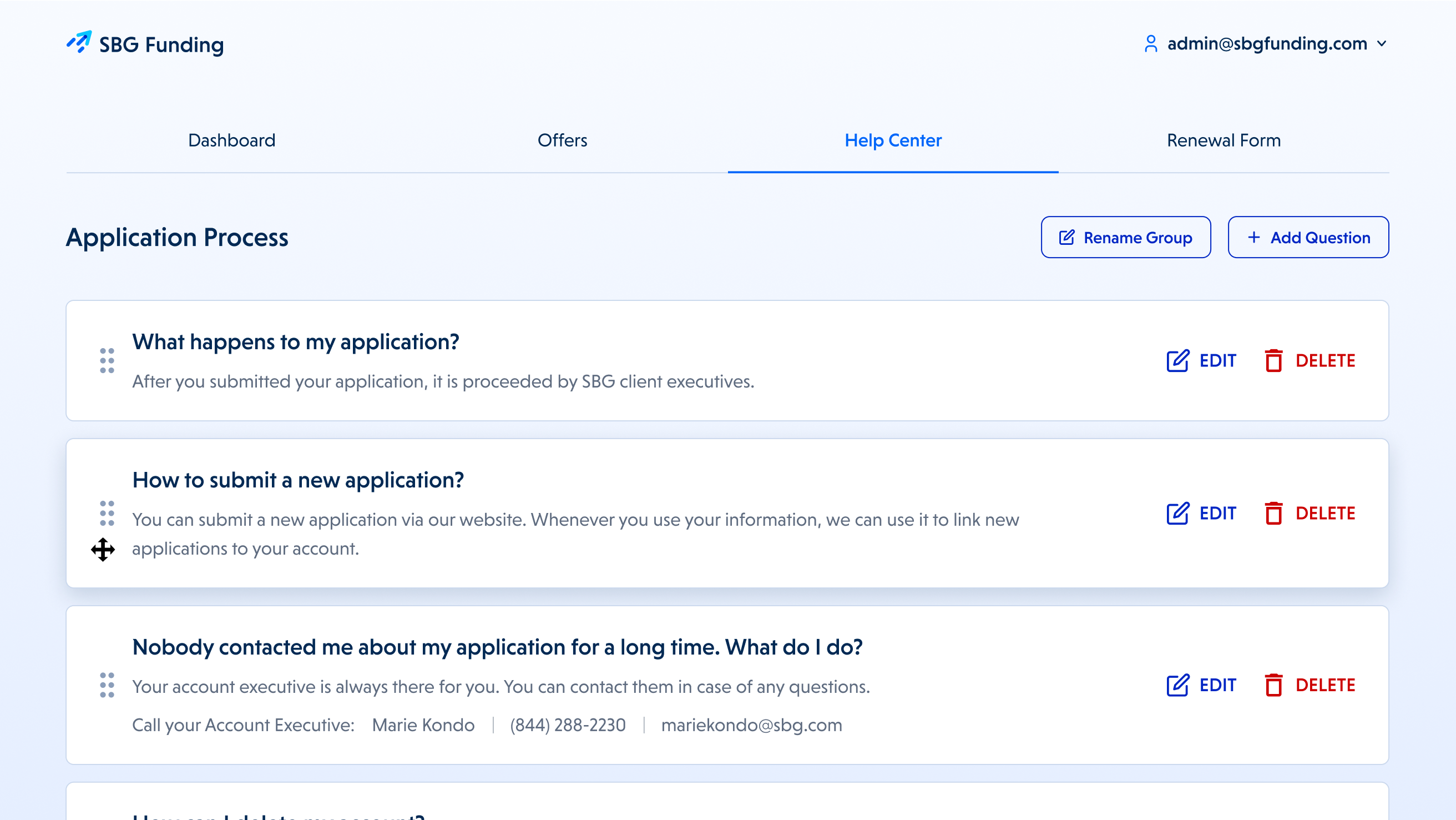The image size is (1456, 820).
Task: Click the plus icon in Add Question
Action: 1253,238
